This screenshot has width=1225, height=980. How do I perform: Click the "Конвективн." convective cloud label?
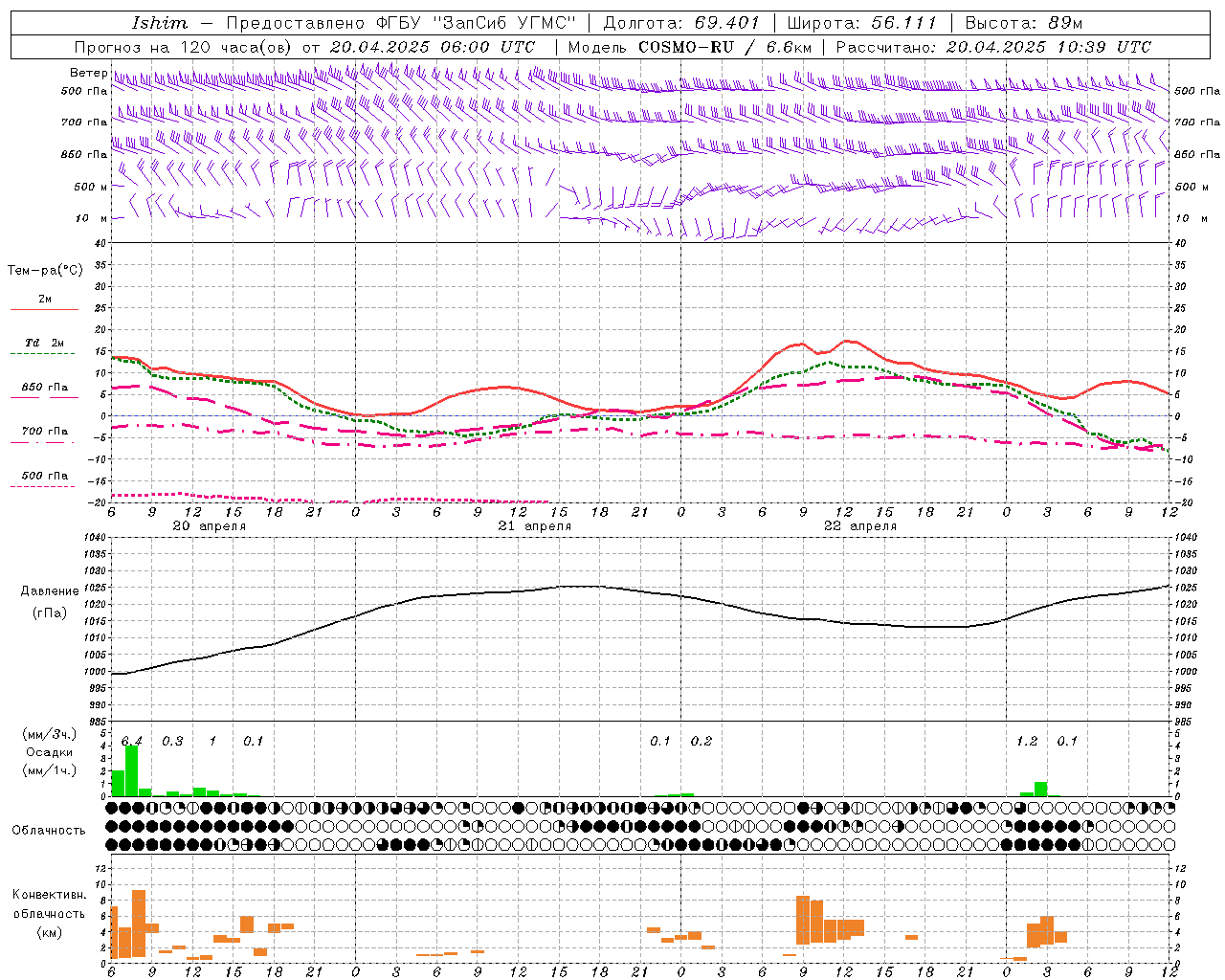point(49,895)
